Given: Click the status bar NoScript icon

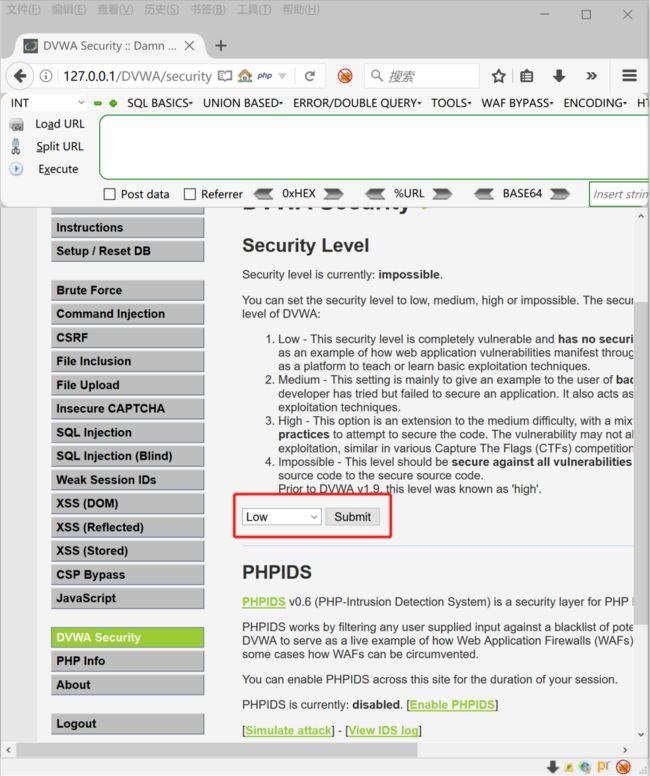Looking at the screenshot, I should tap(624, 767).
